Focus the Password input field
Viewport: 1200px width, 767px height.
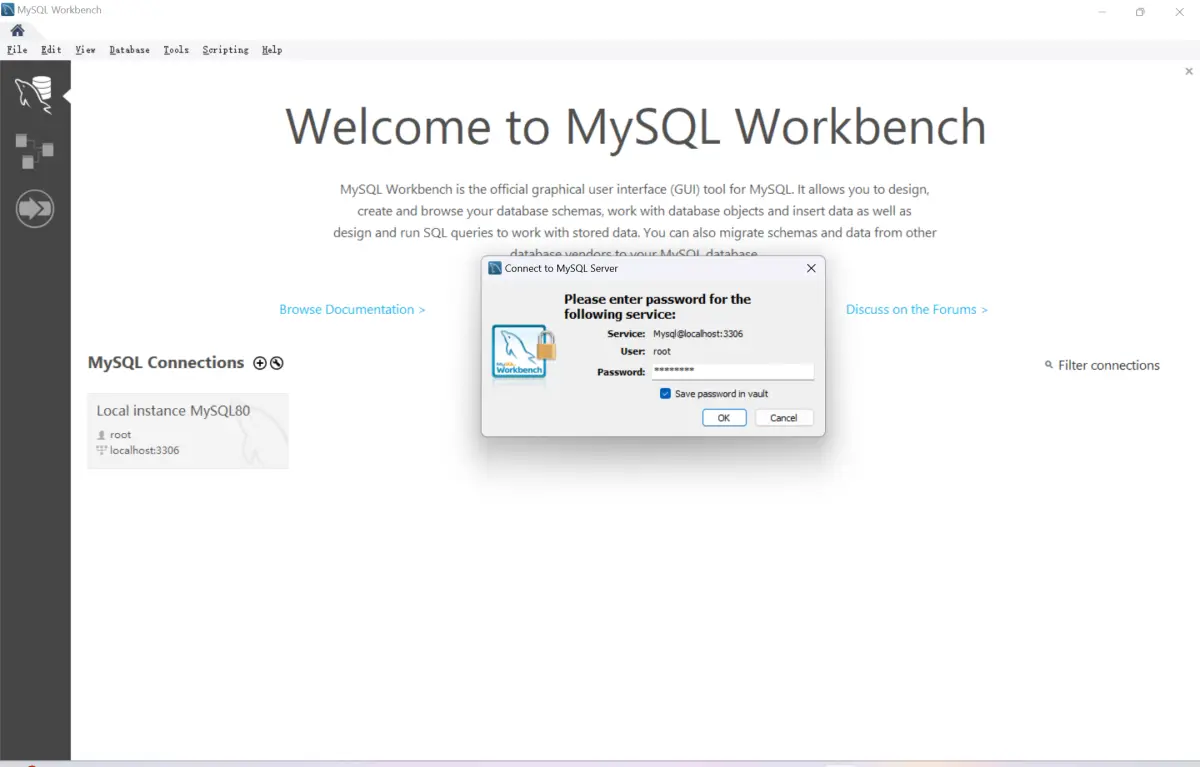(733, 371)
